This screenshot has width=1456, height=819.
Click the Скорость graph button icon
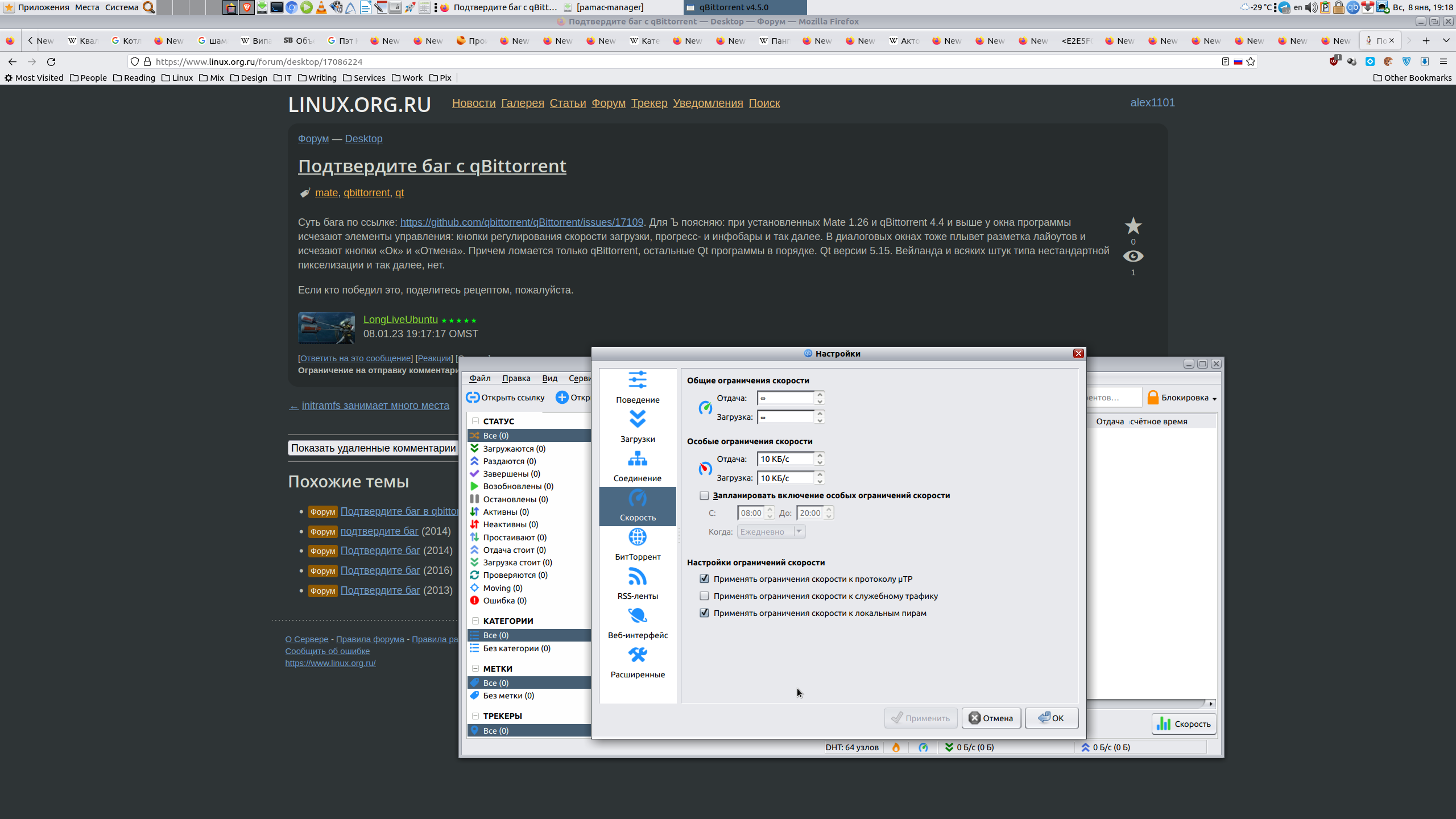coord(1164,724)
